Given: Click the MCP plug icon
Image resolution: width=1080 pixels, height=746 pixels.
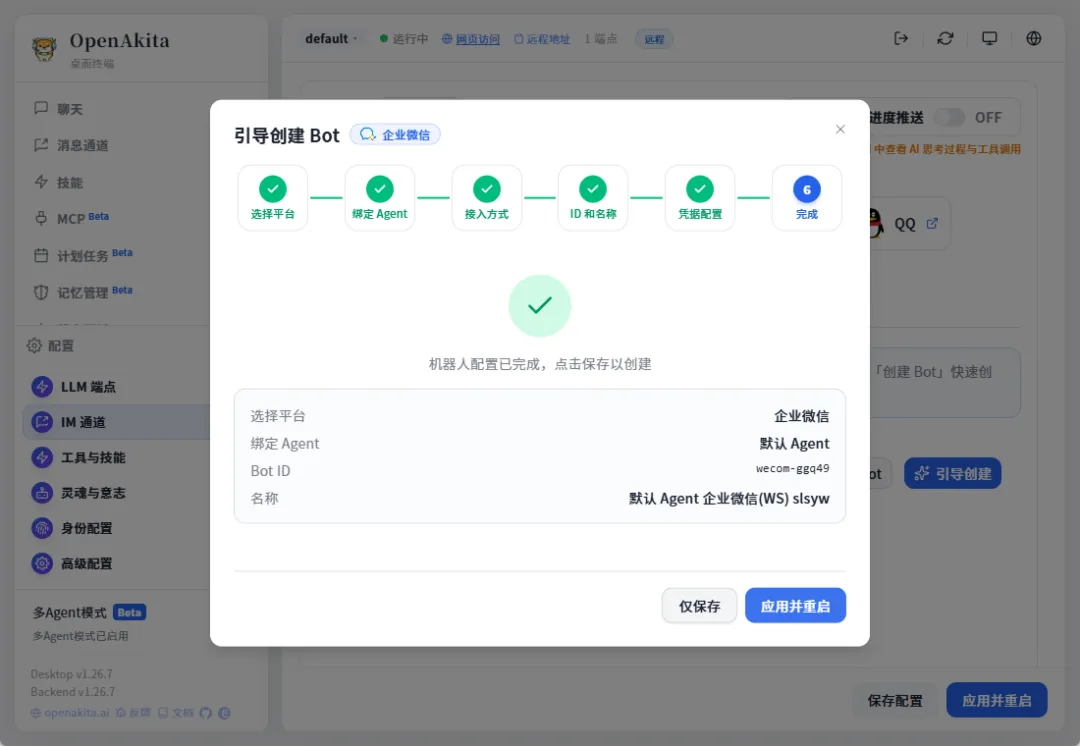Looking at the screenshot, I should (41, 218).
